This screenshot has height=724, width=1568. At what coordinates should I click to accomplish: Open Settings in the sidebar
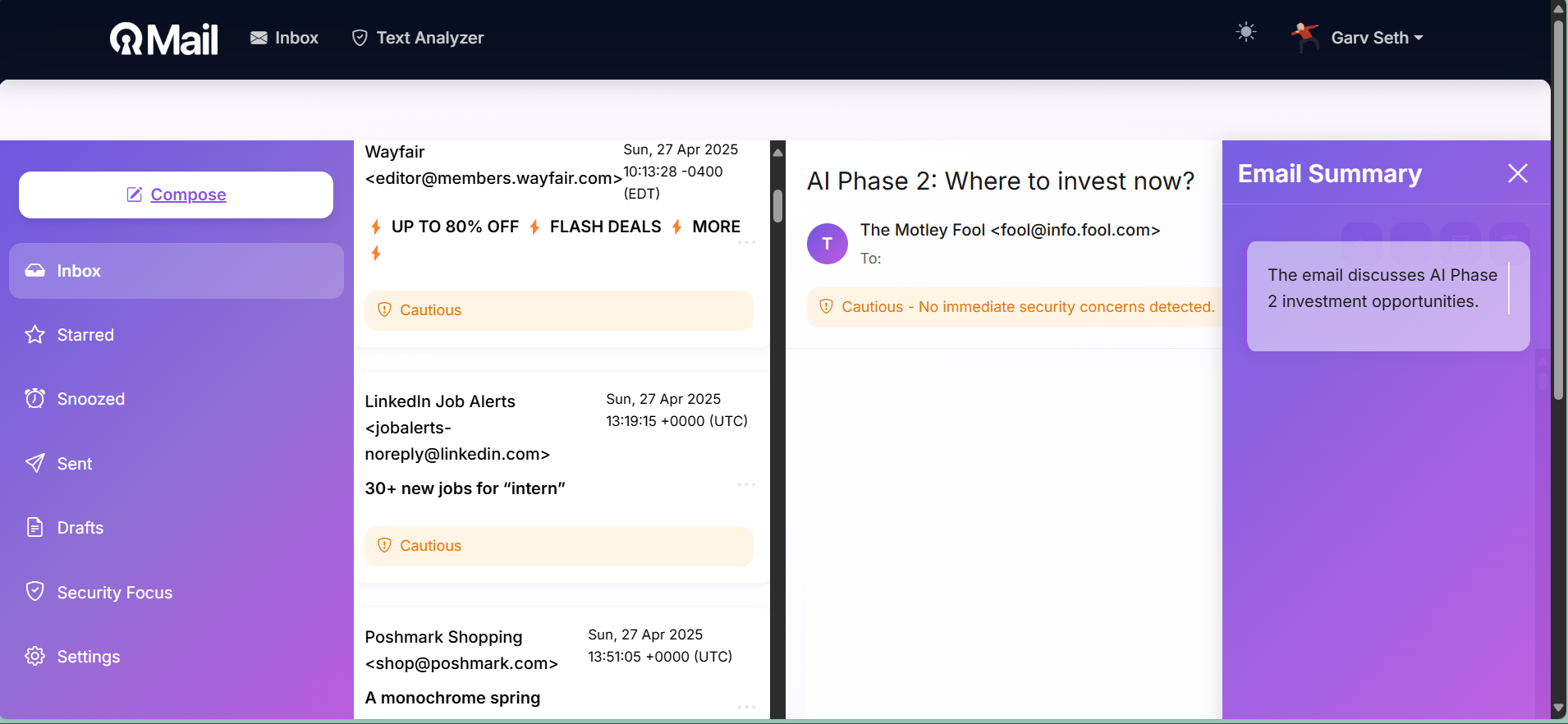88,657
